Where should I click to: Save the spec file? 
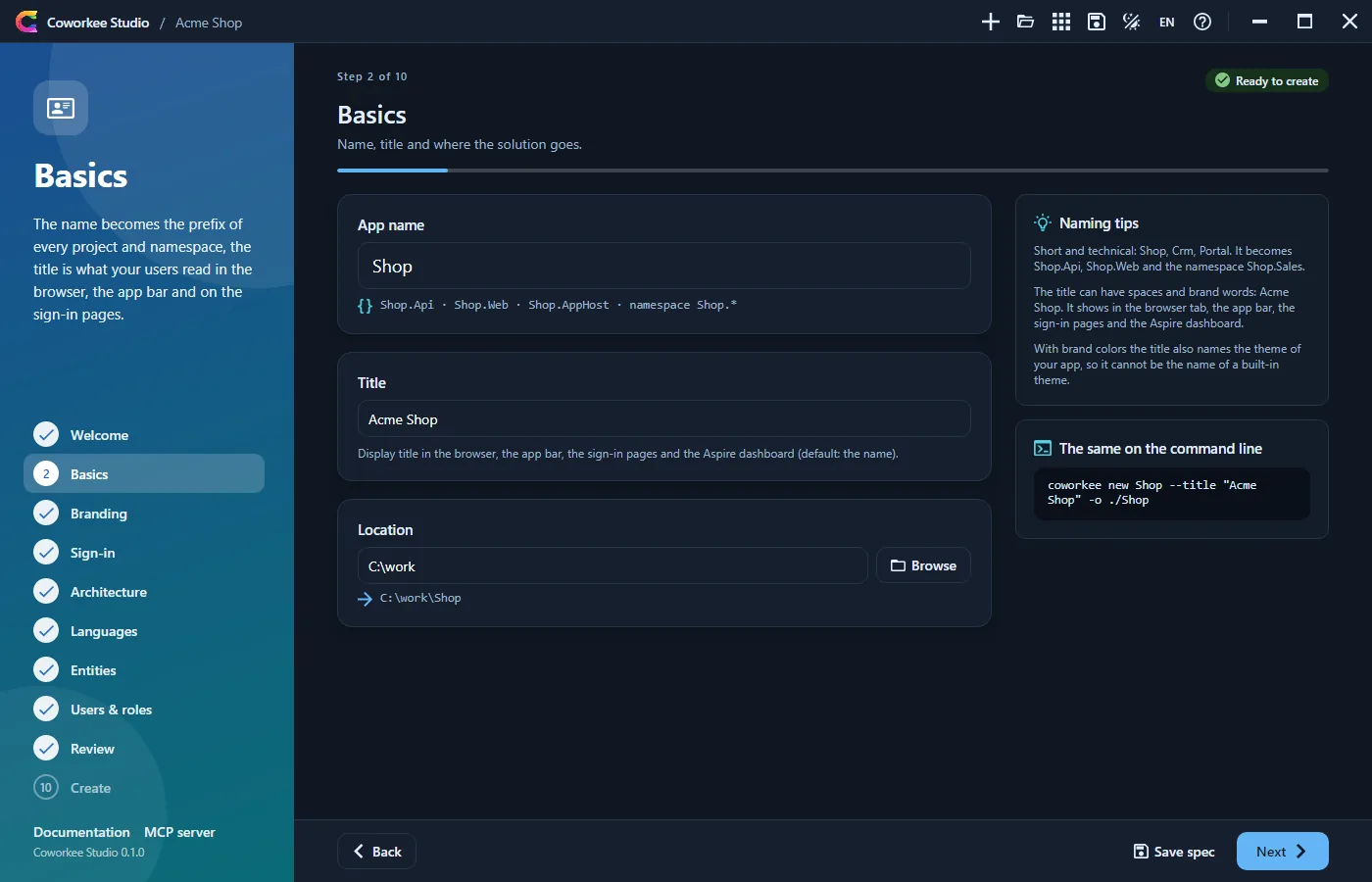pyautogui.click(x=1174, y=852)
